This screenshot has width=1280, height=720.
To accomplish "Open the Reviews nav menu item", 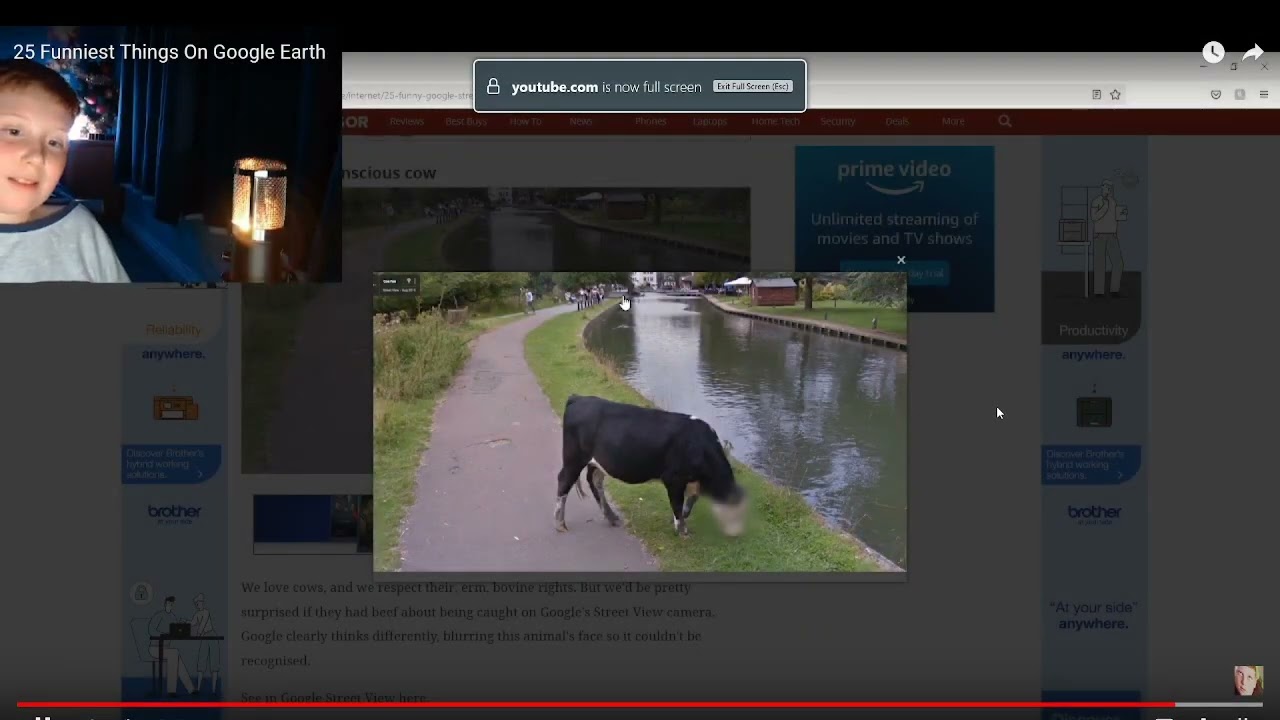I will 407,121.
